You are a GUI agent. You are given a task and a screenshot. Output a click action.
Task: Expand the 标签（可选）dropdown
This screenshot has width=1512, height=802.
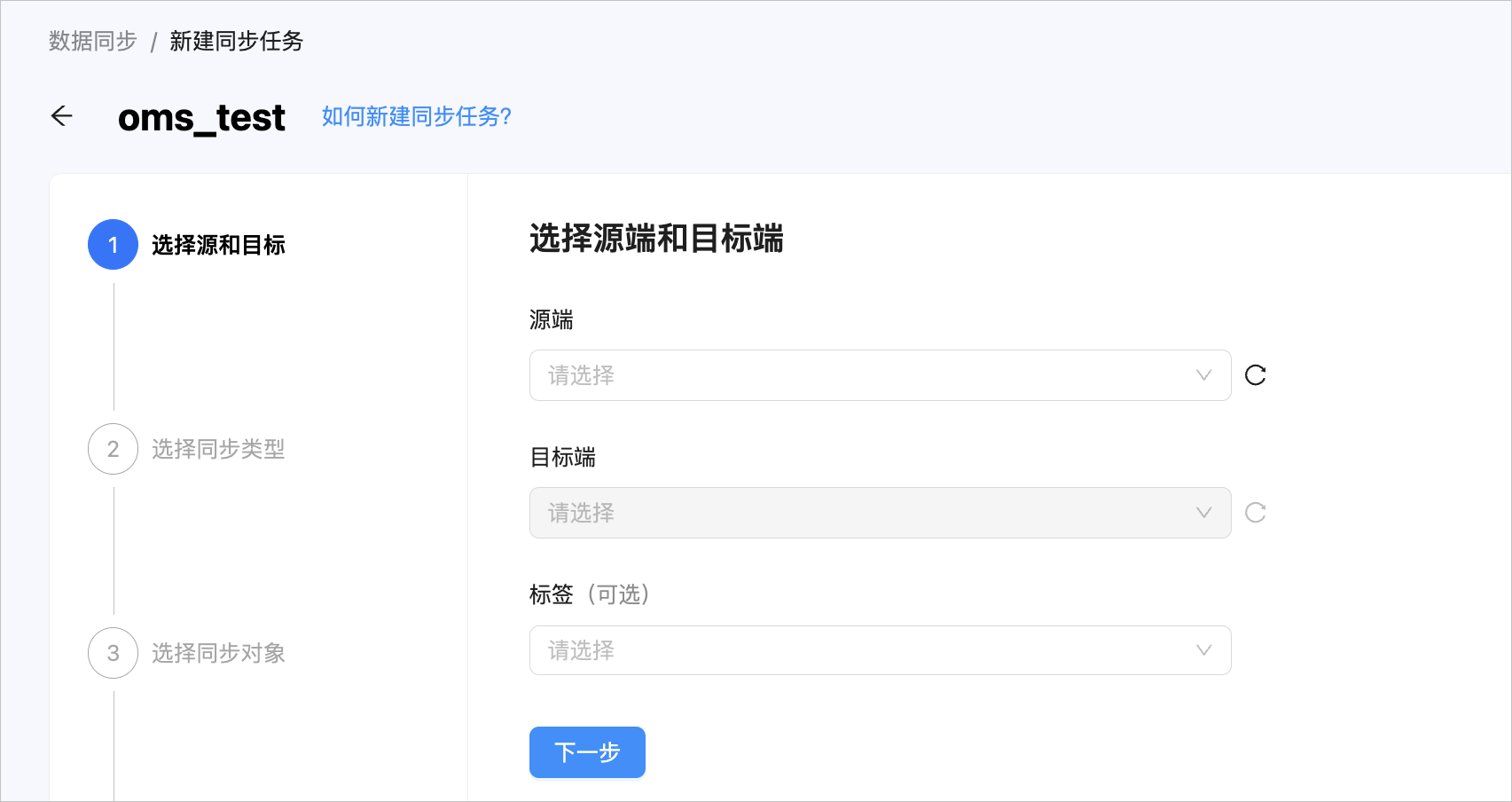click(880, 650)
